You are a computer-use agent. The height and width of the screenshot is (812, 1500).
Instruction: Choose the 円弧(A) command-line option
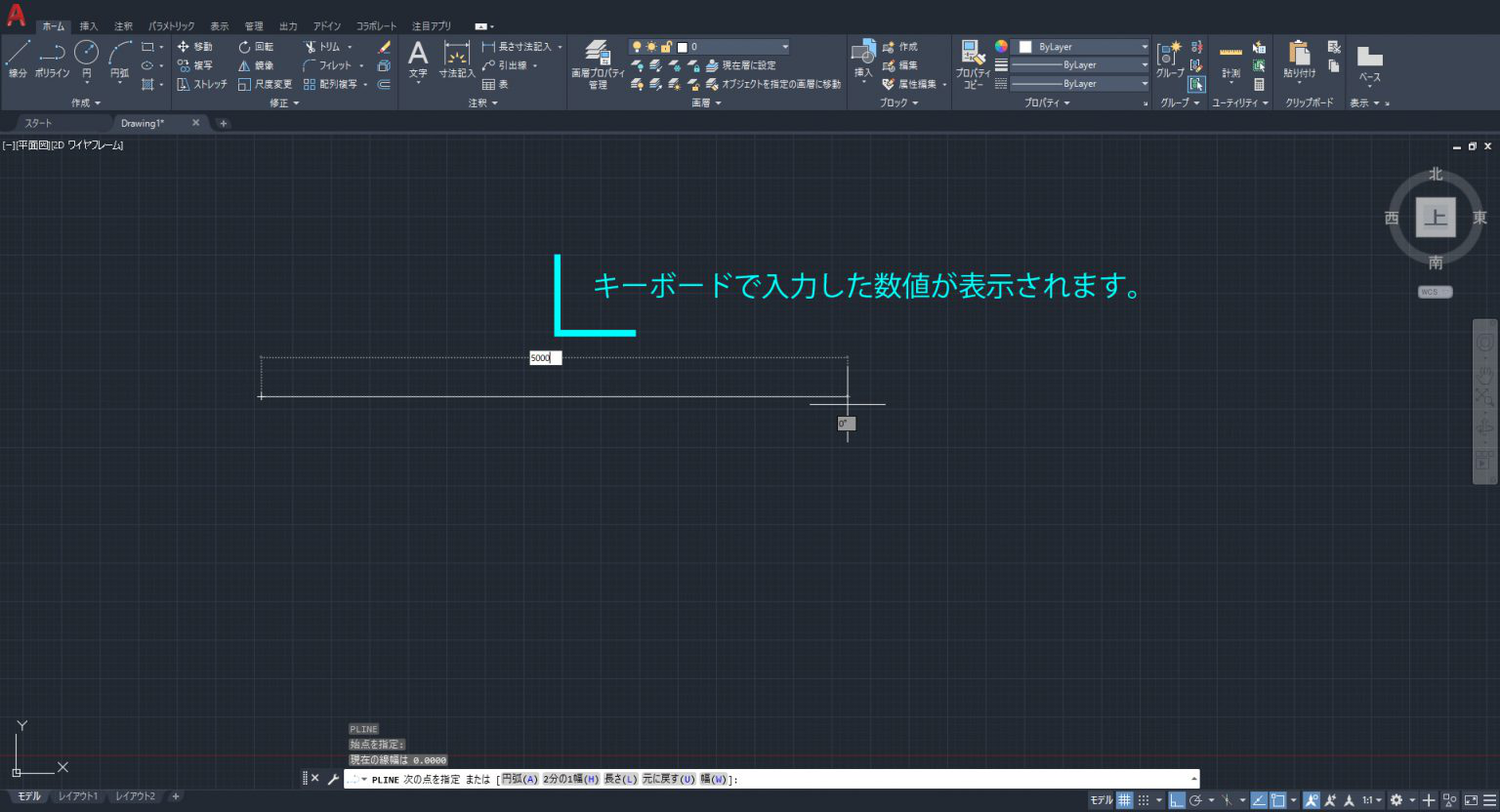(x=520, y=779)
